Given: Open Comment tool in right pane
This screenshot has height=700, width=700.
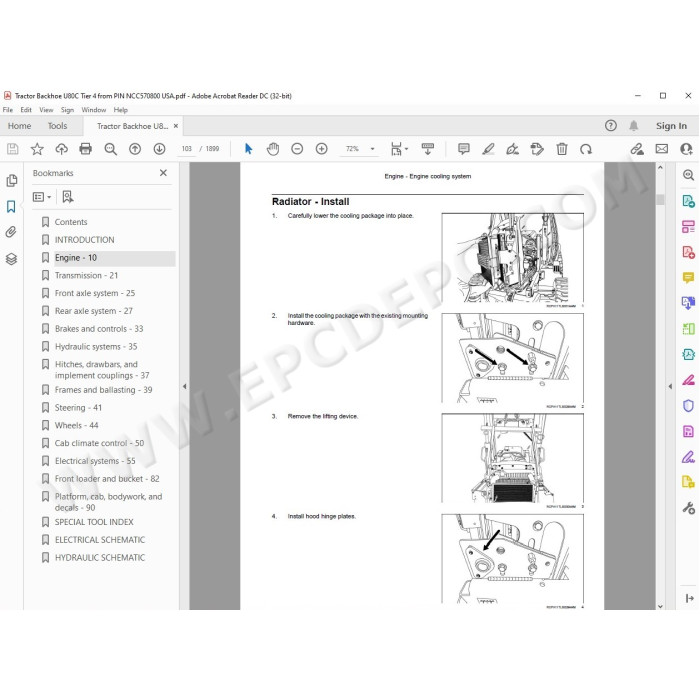Looking at the screenshot, I should click(688, 278).
